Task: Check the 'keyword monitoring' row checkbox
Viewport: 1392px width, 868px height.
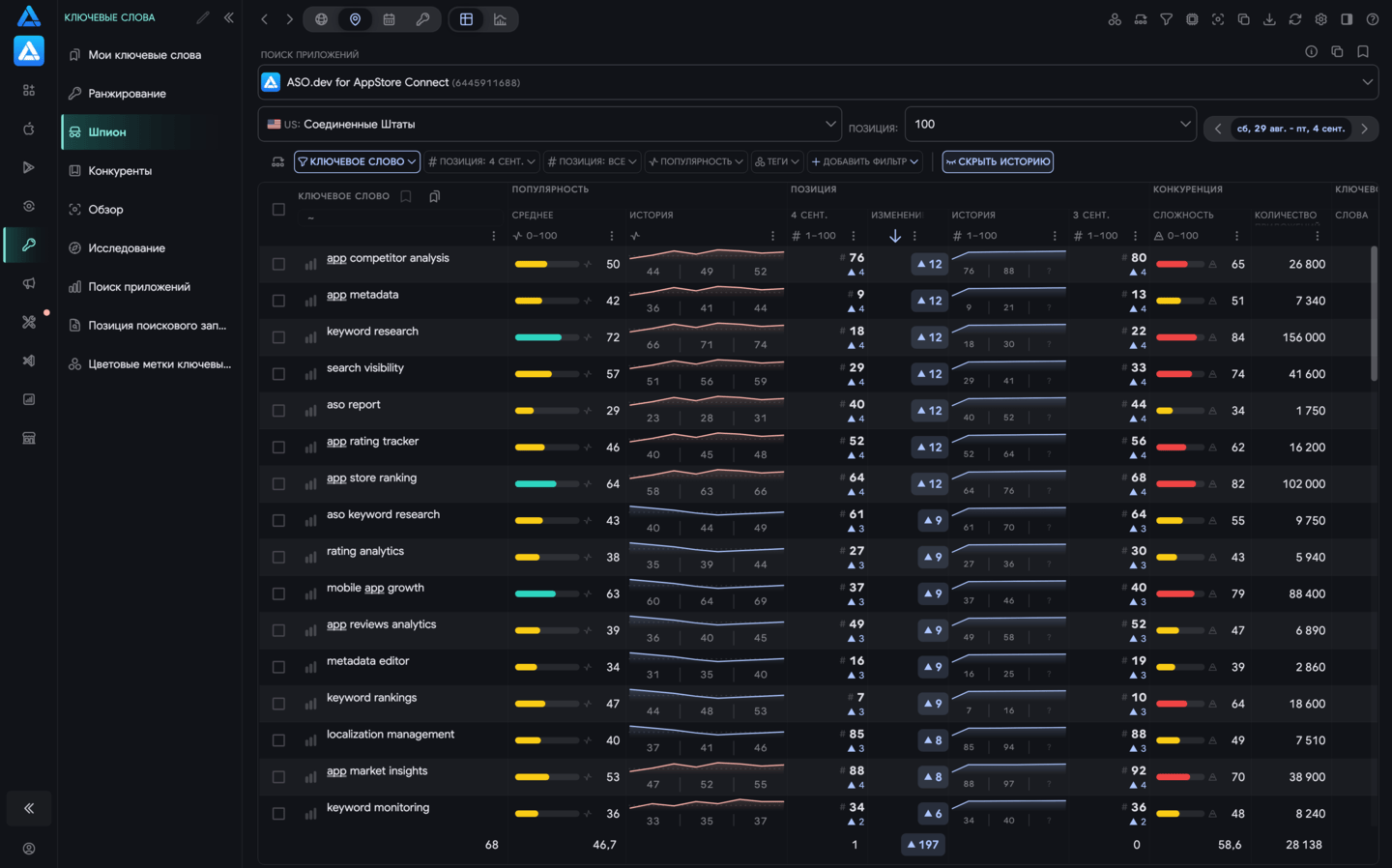Action: 278,814
